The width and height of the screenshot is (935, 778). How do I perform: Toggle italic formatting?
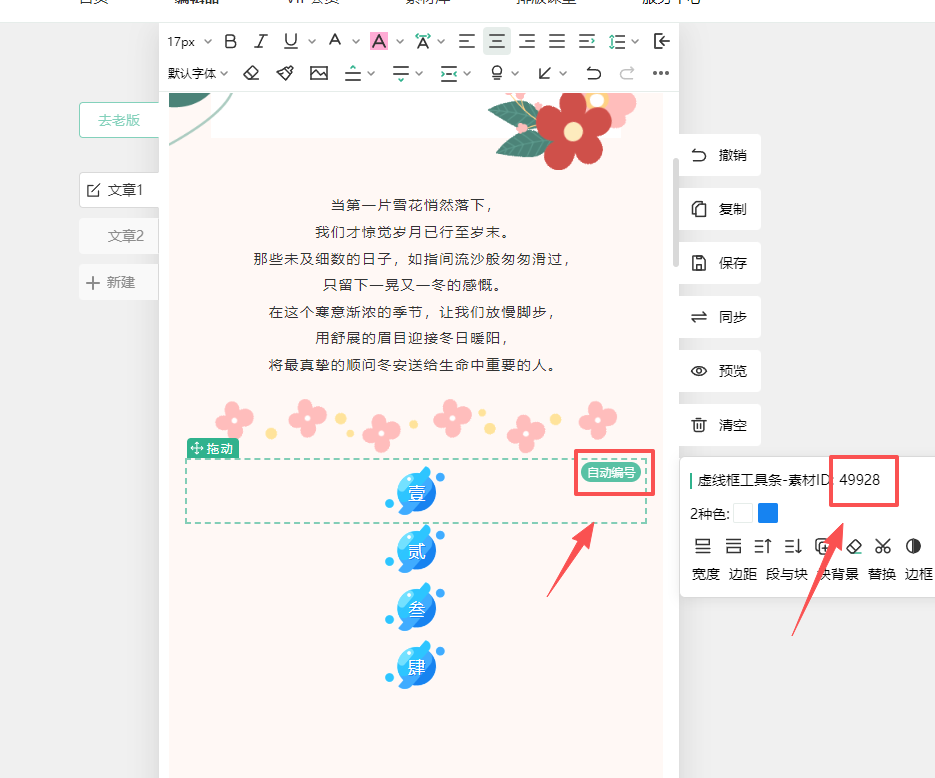[x=261, y=41]
